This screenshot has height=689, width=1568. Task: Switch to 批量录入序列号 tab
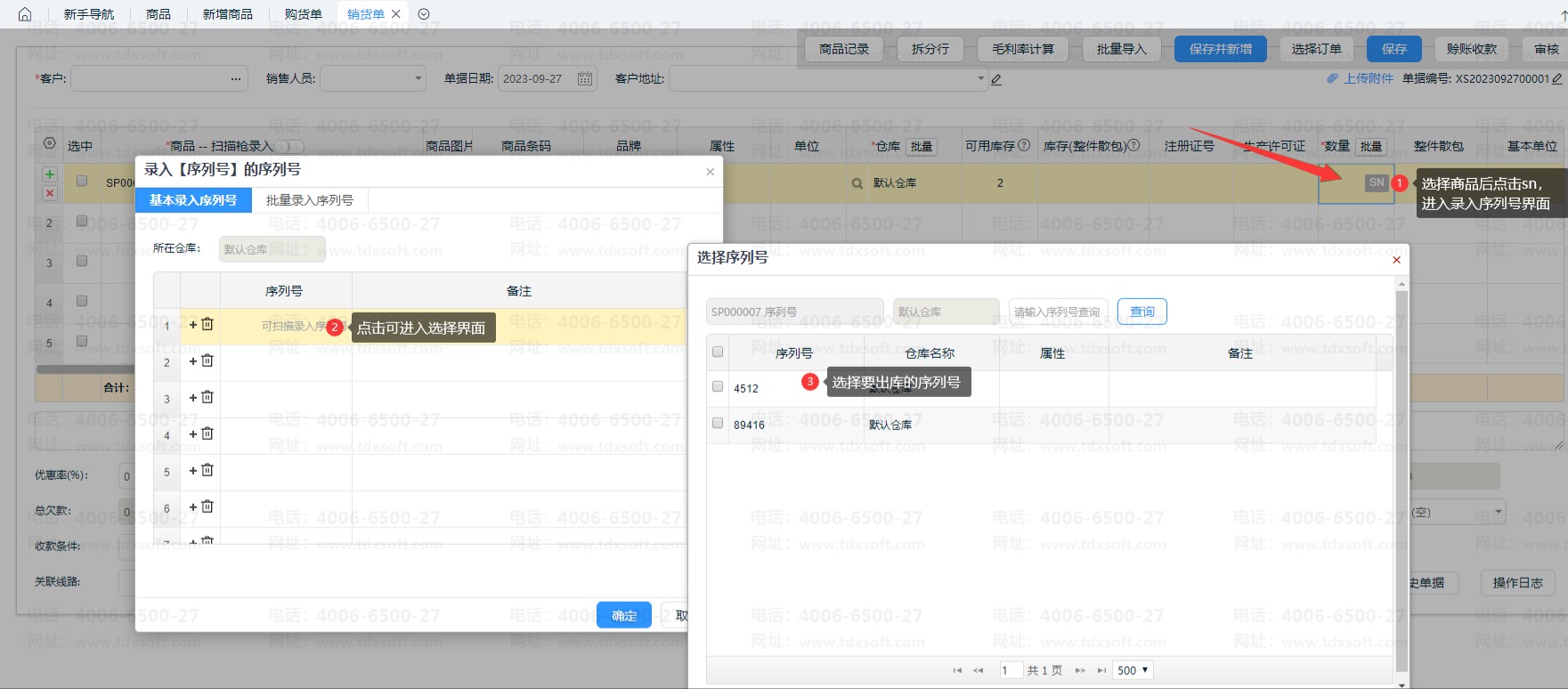[309, 200]
